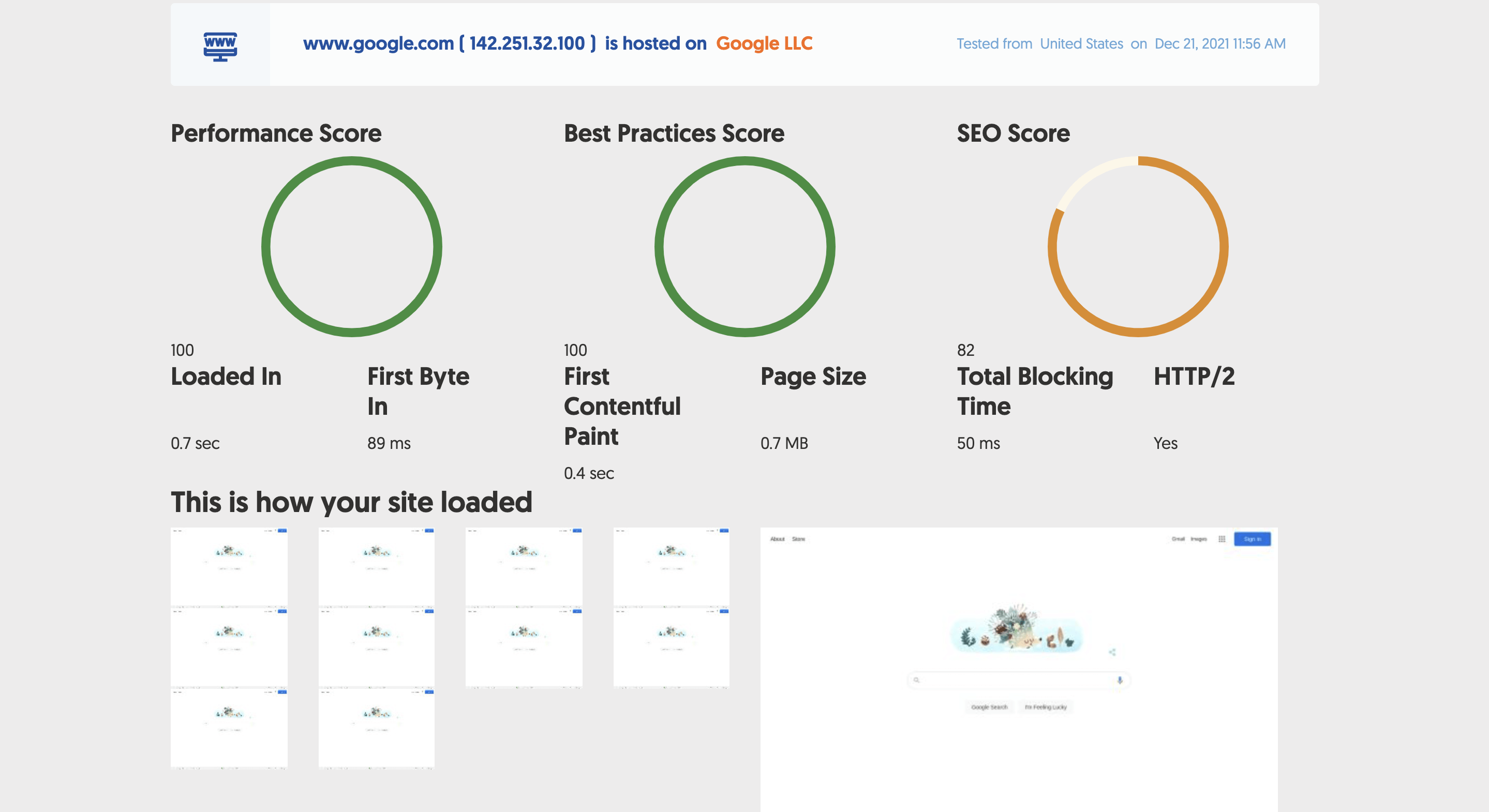Click the orange SEO Score ring
The image size is (1489, 812).
click(1138, 247)
